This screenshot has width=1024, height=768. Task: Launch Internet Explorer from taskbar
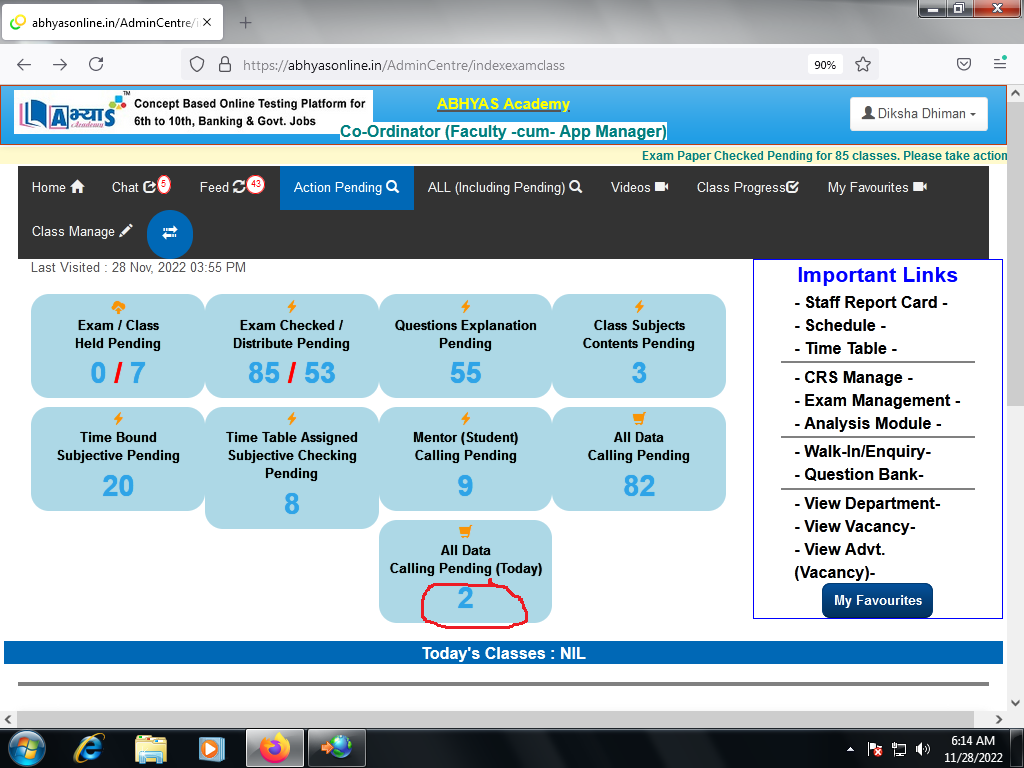(x=90, y=747)
